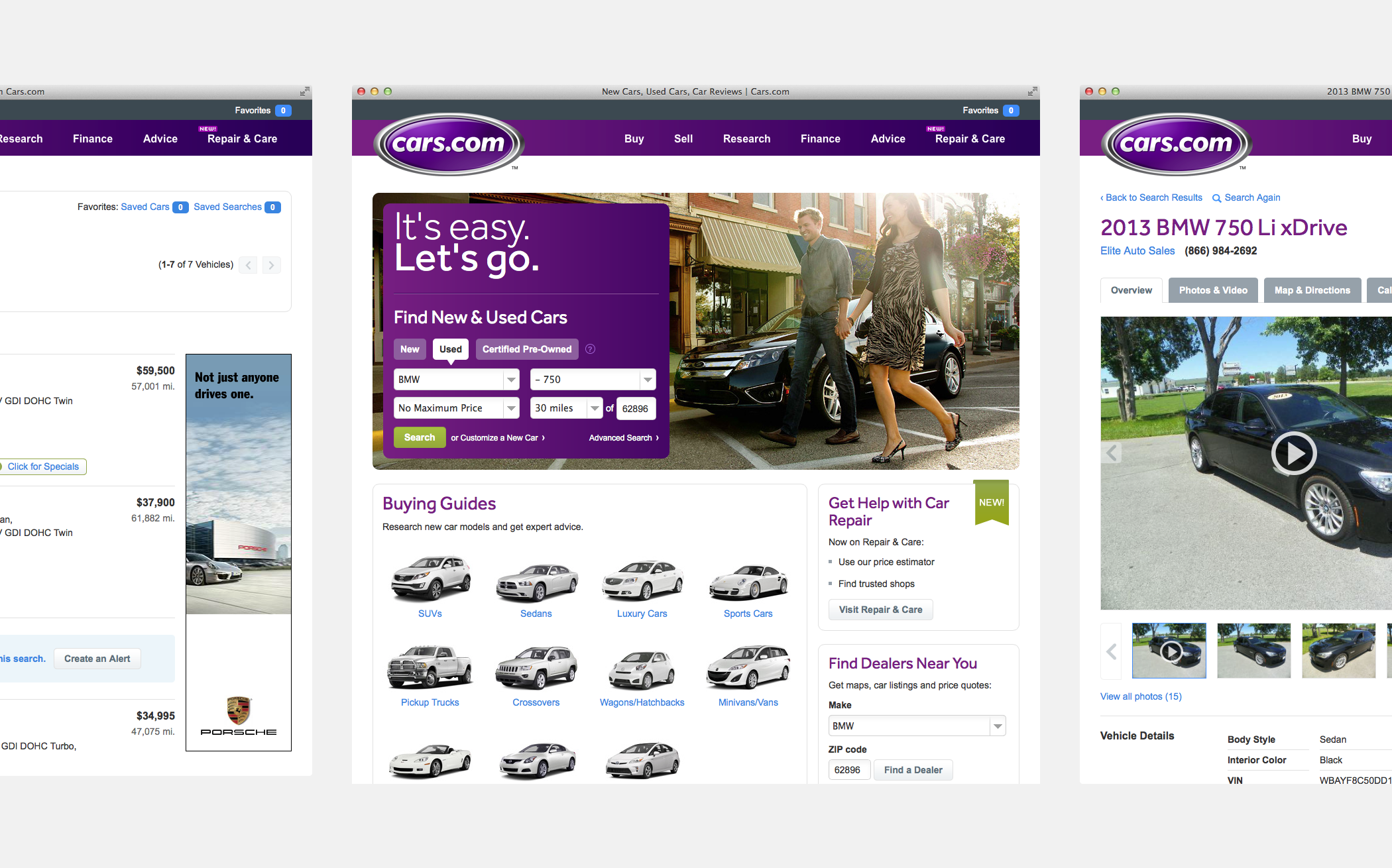Click the previous photo arrow on main image

pyautogui.click(x=1112, y=453)
